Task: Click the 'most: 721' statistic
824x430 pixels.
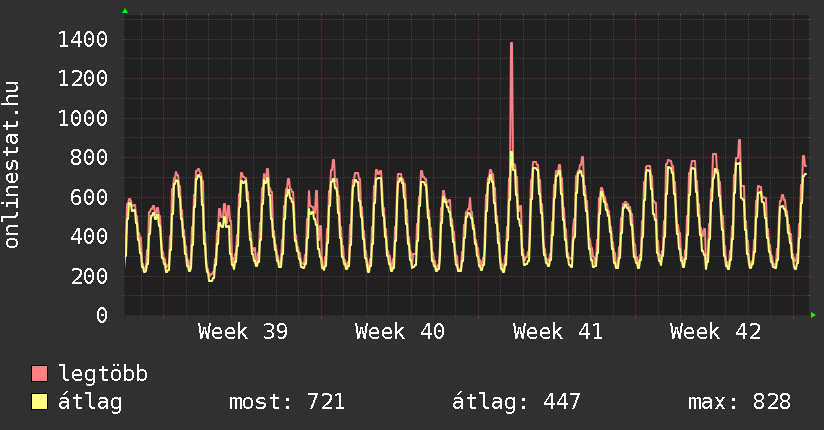Action: (287, 402)
